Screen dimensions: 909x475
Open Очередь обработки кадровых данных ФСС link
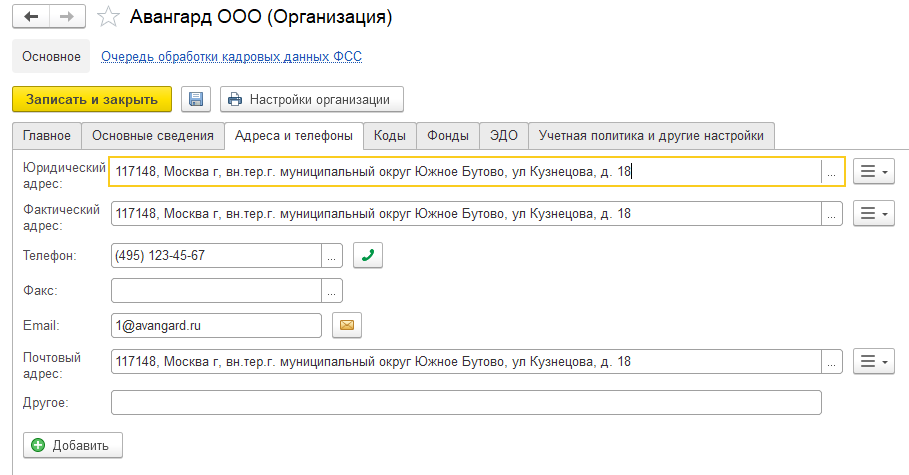[231, 57]
